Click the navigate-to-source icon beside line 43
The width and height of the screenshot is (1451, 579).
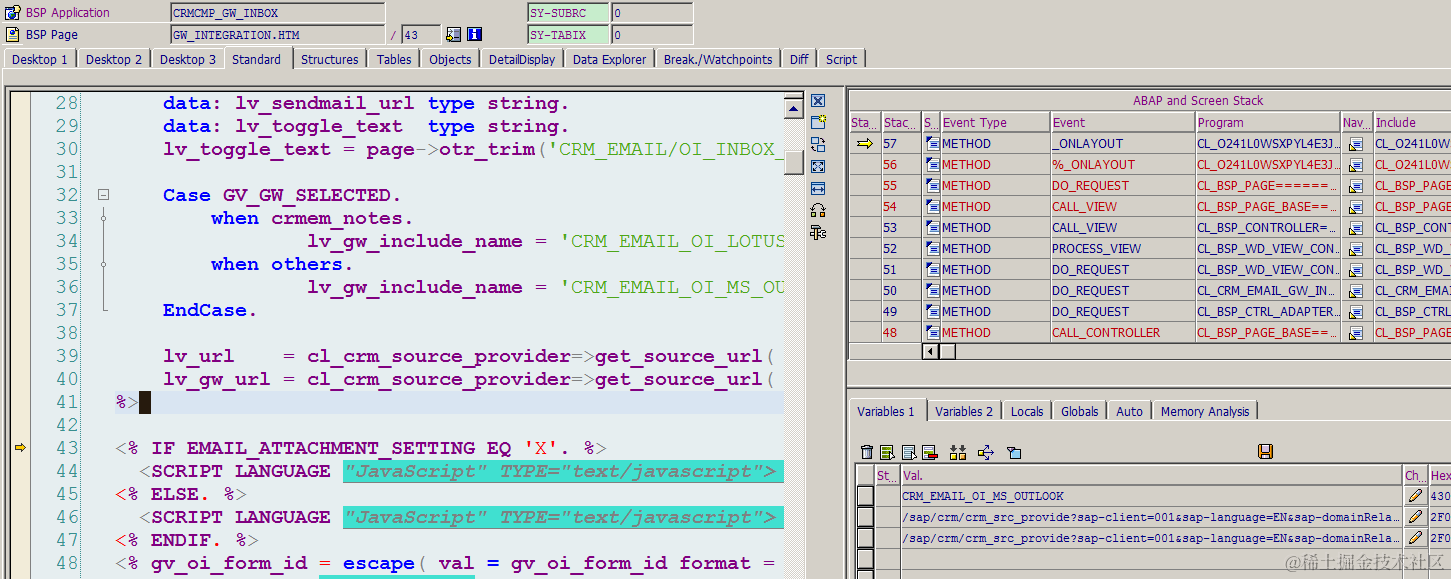pos(453,34)
